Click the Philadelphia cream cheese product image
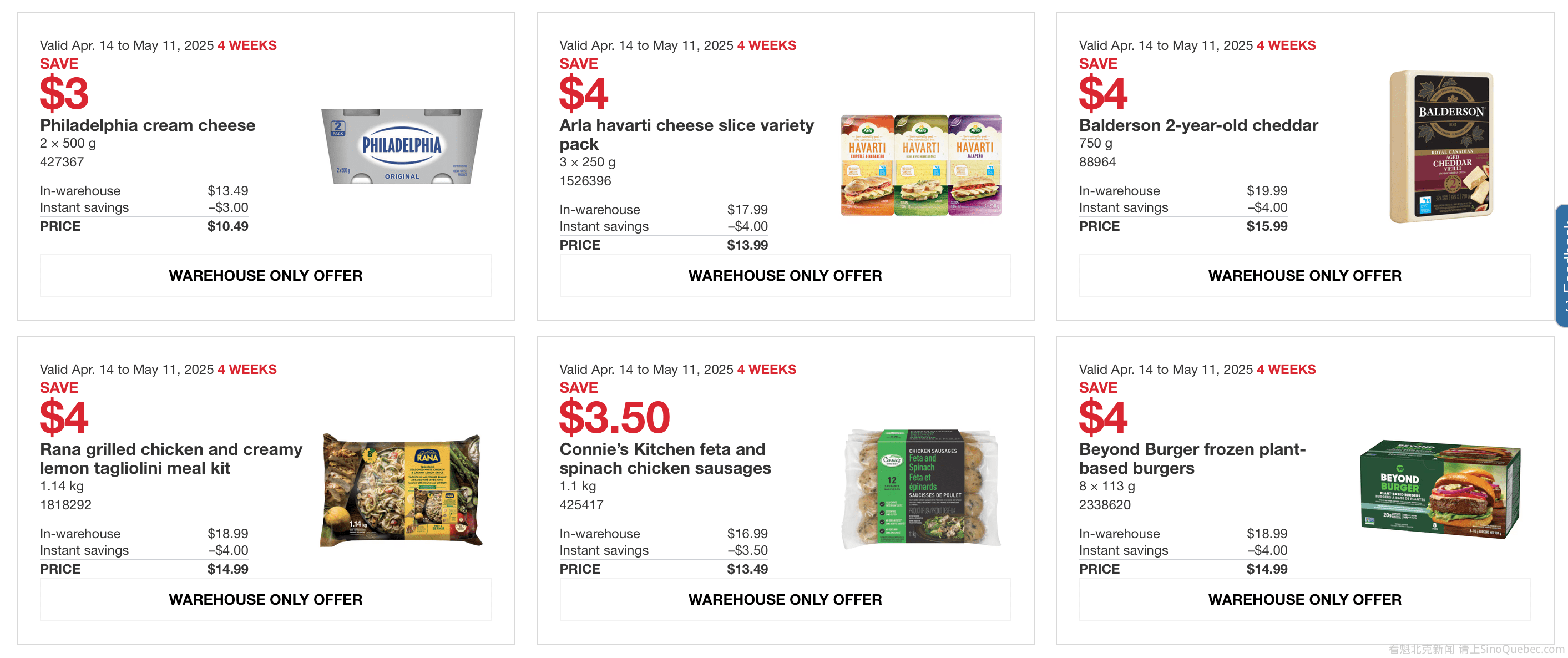1568x658 pixels. (x=402, y=146)
